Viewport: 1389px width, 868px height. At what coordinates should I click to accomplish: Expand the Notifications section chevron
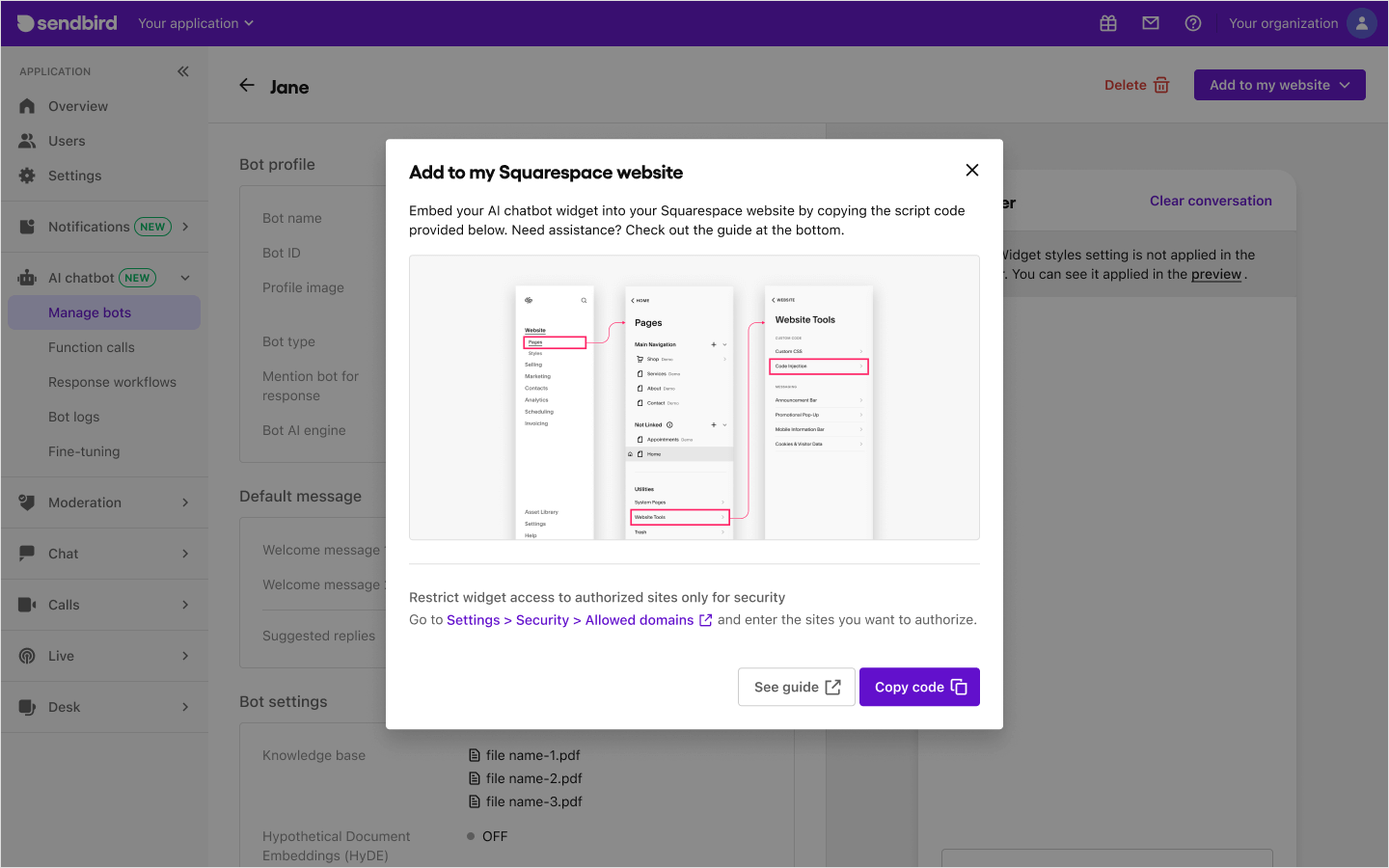pos(185,227)
